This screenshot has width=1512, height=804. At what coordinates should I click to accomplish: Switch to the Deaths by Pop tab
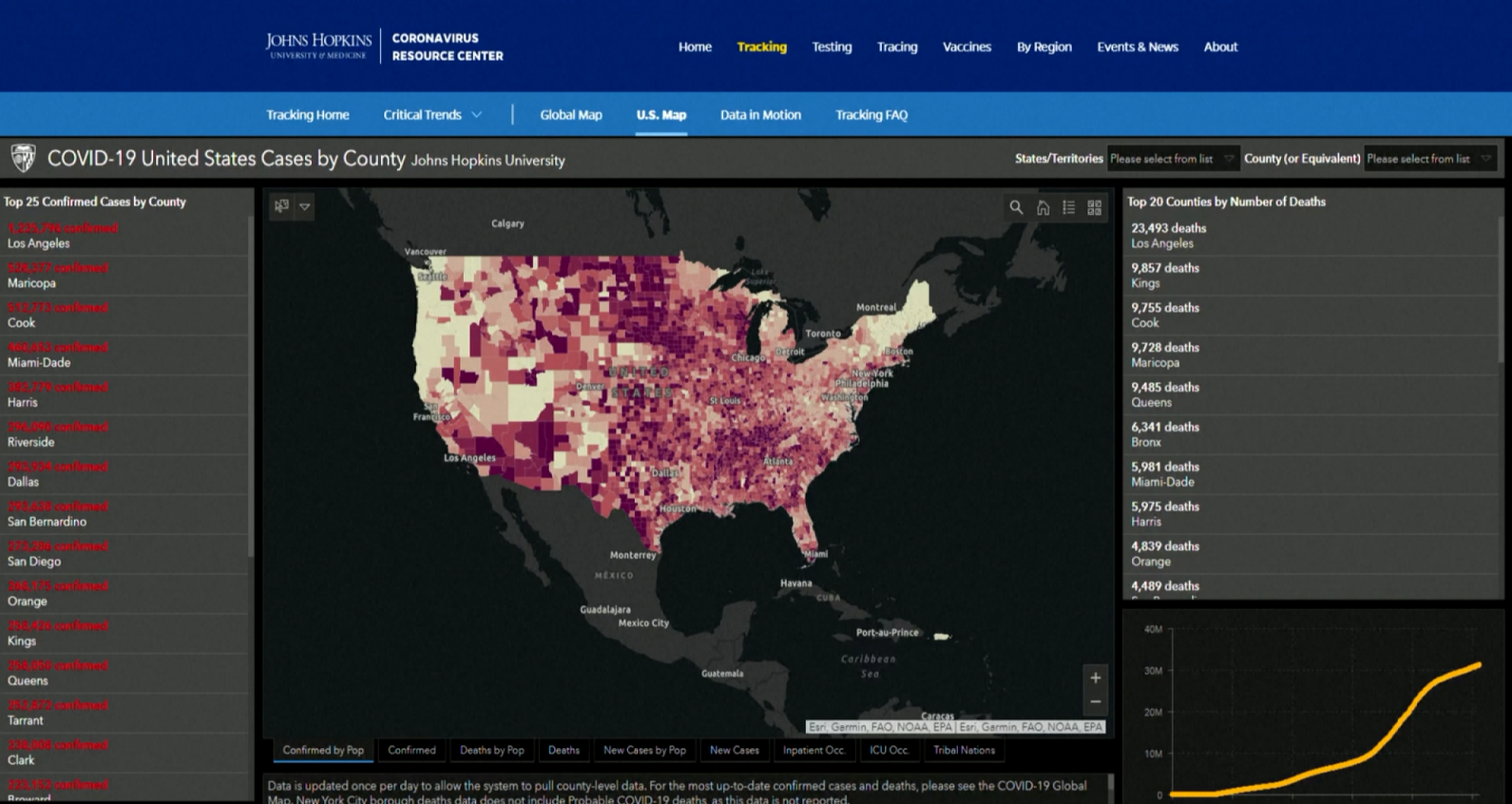(x=491, y=750)
